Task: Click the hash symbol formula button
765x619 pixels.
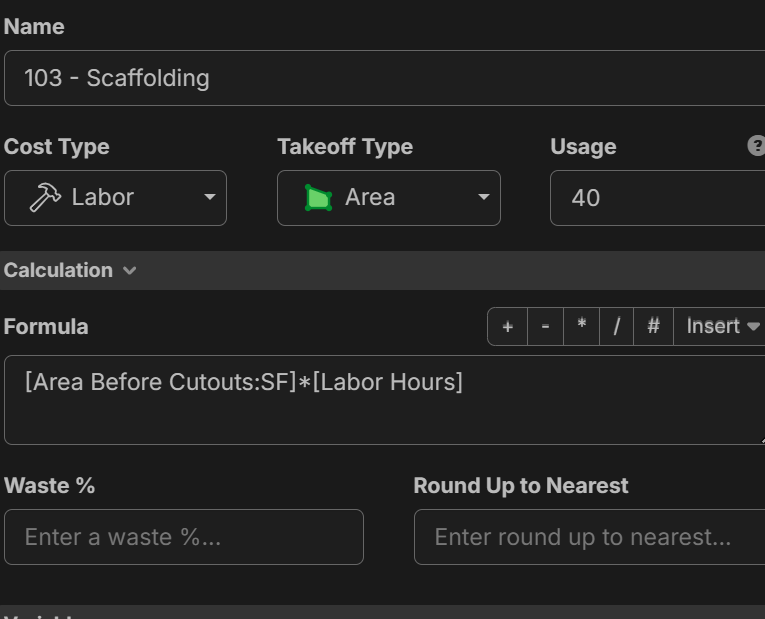Action: click(x=653, y=327)
